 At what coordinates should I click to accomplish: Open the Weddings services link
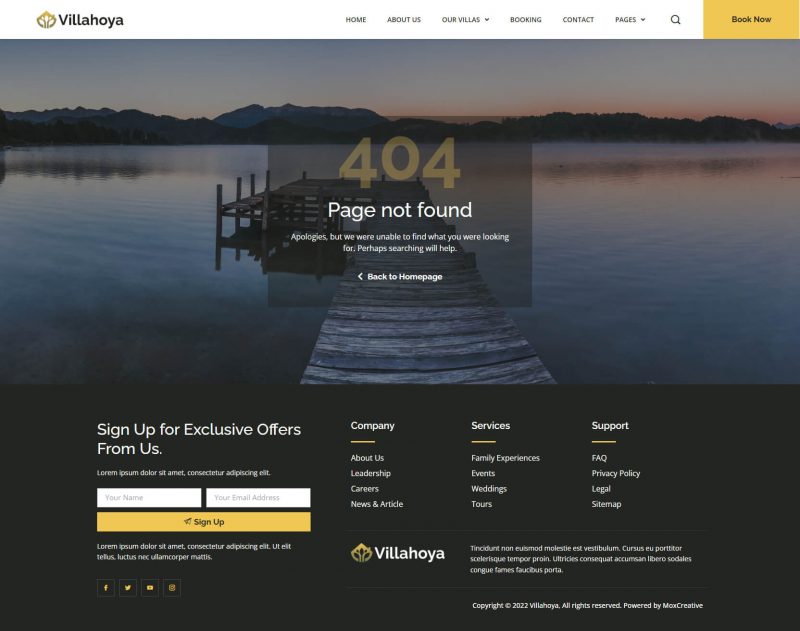pos(489,488)
